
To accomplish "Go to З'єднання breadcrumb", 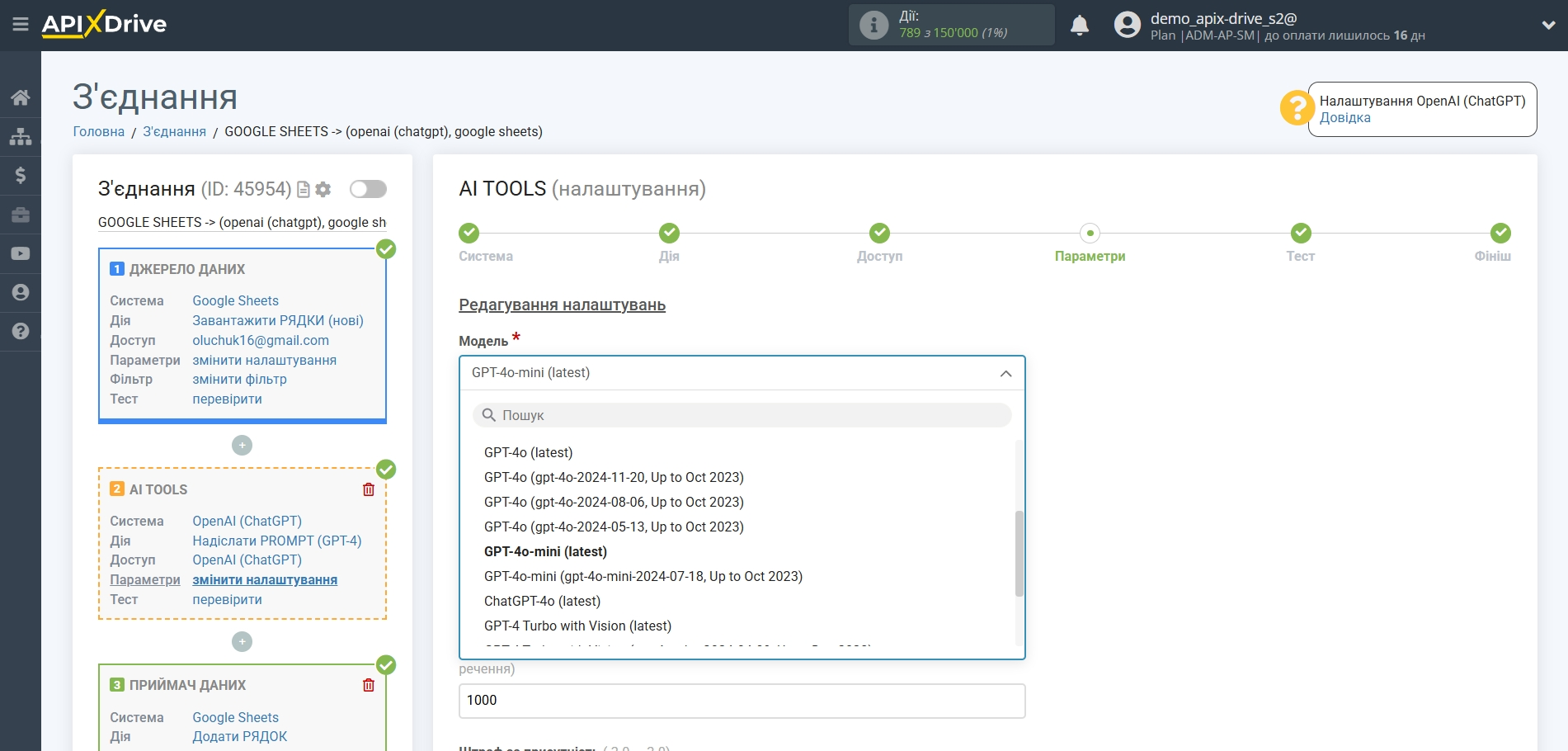I will click(174, 132).
